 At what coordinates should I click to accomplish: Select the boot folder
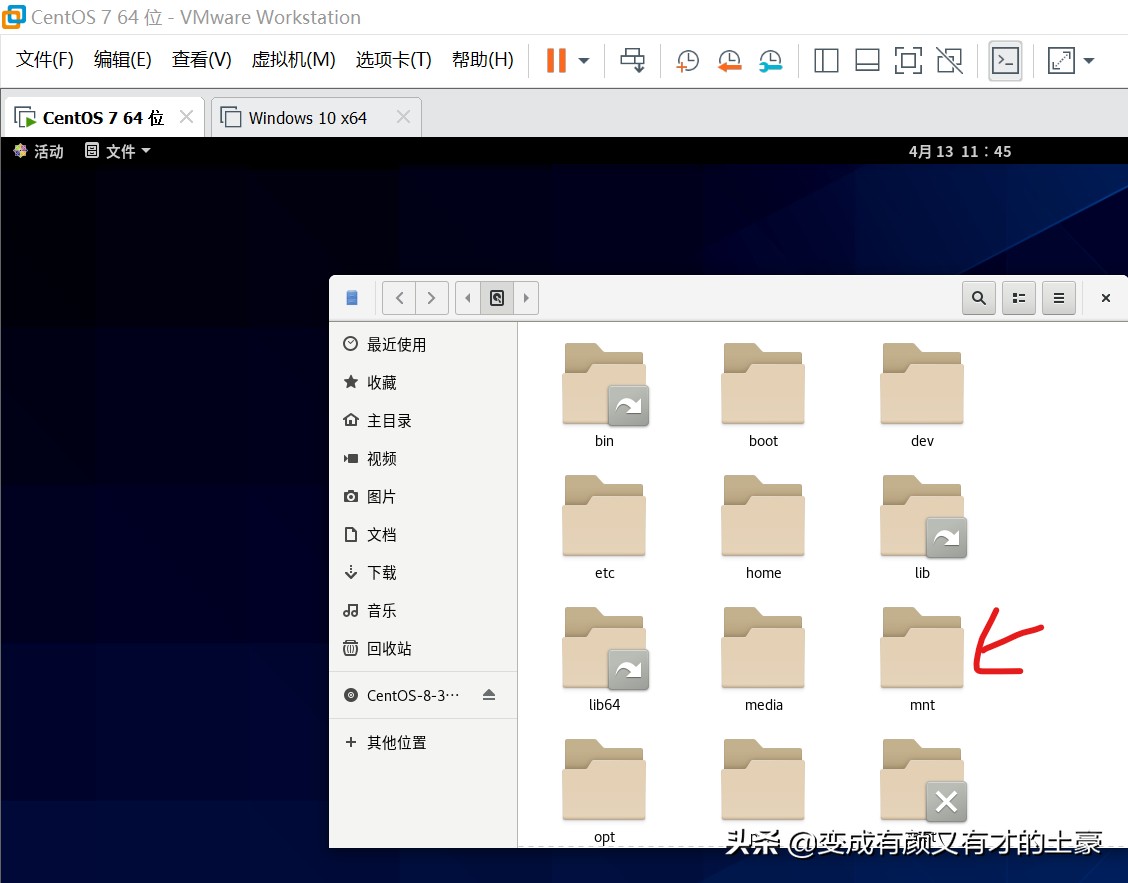point(763,397)
